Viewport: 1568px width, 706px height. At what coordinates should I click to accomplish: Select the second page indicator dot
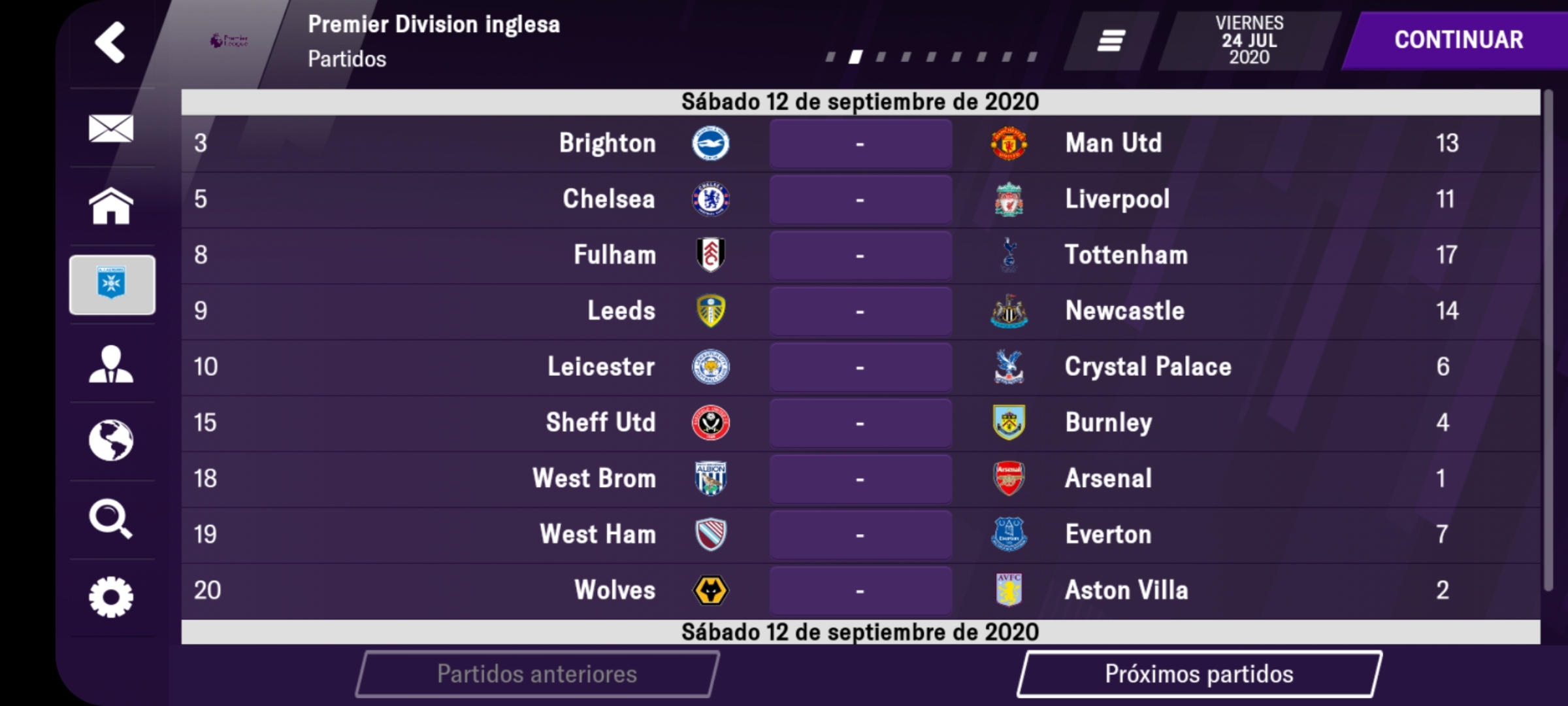pos(856,57)
